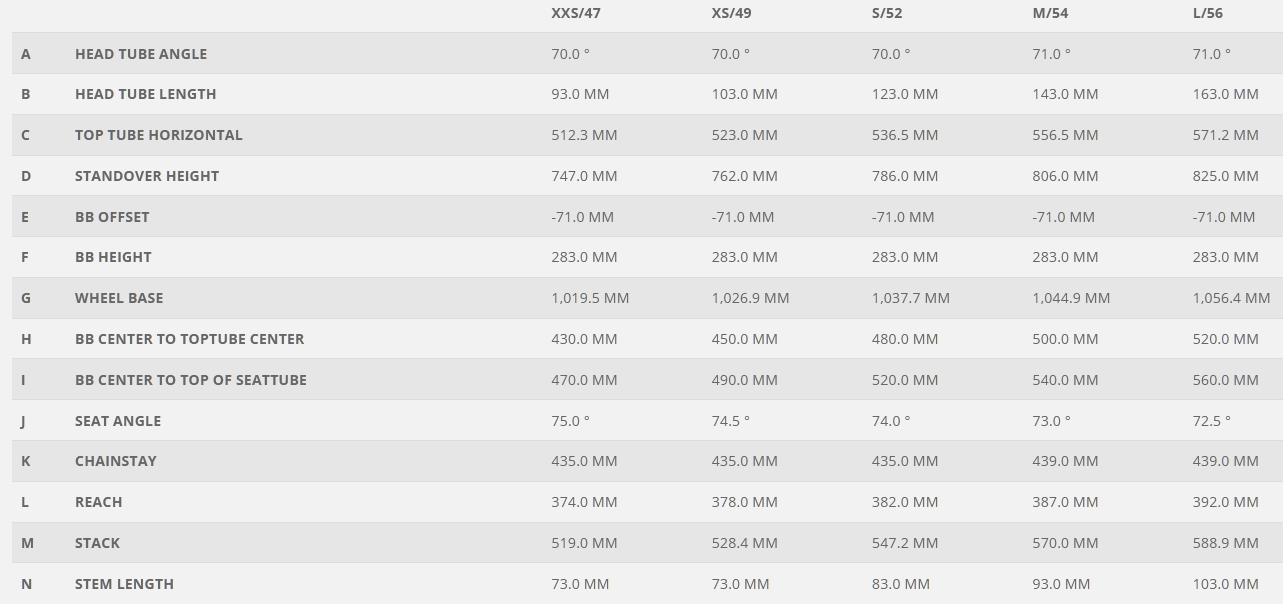Click BB CENTER TO TOPTUBE CENTER label
1283x604 pixels.
point(189,339)
